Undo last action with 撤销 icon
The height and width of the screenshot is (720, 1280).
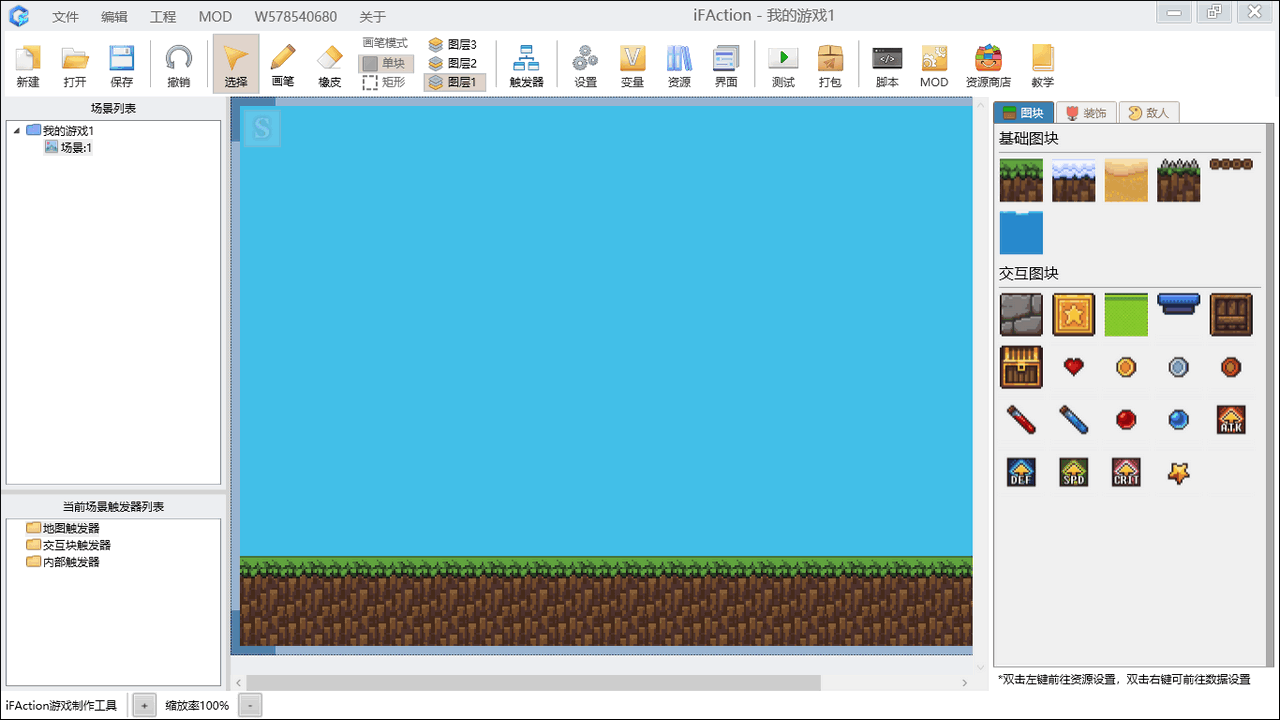179,66
